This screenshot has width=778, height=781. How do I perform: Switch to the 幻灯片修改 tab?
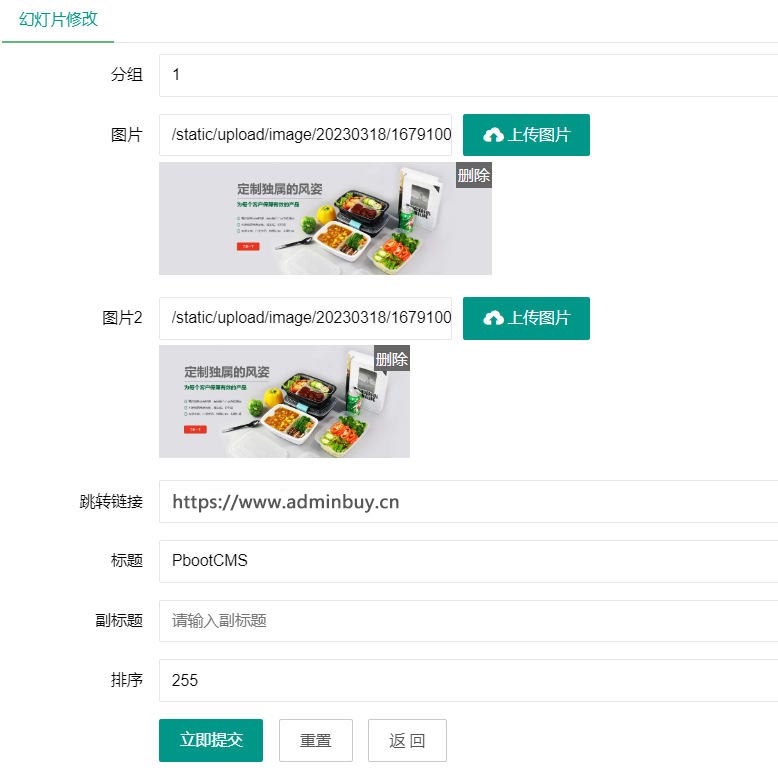point(58,19)
